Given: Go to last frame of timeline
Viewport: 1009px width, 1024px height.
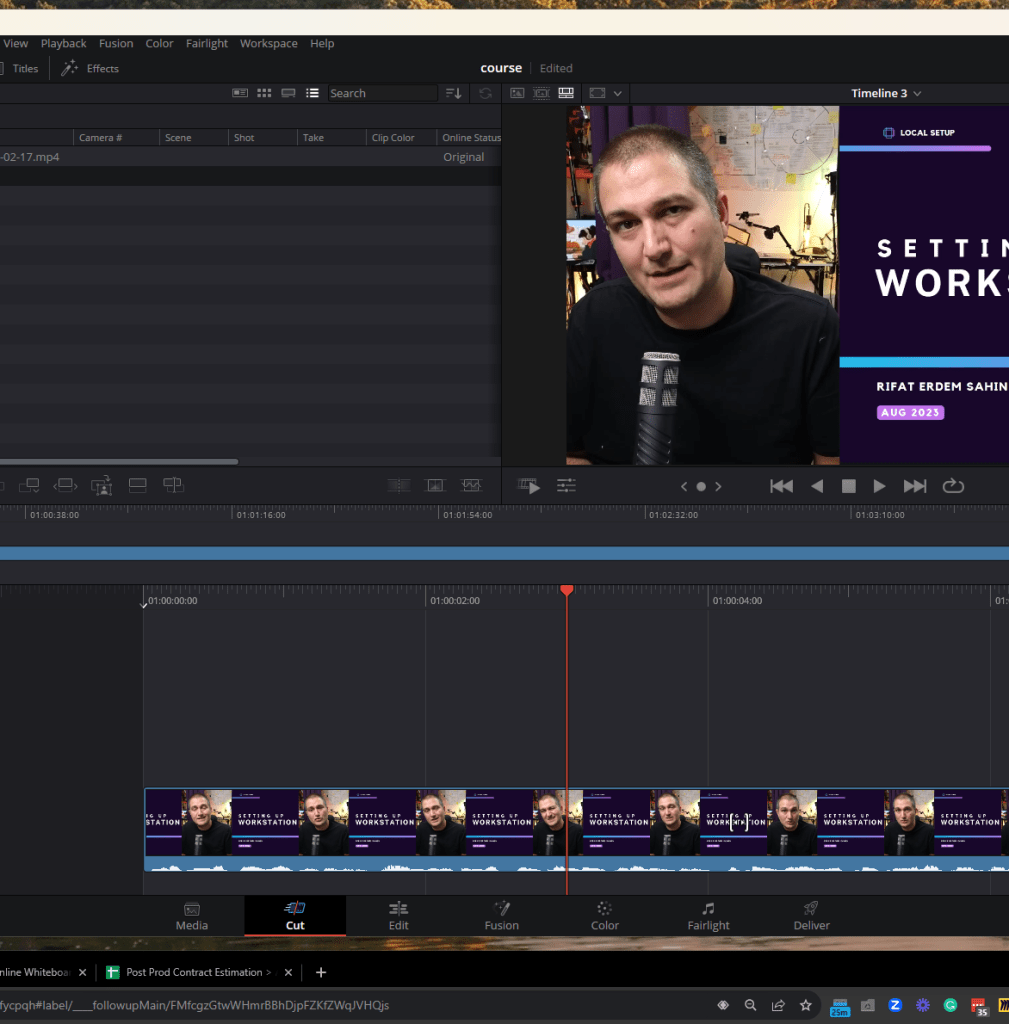Looking at the screenshot, I should (915, 486).
